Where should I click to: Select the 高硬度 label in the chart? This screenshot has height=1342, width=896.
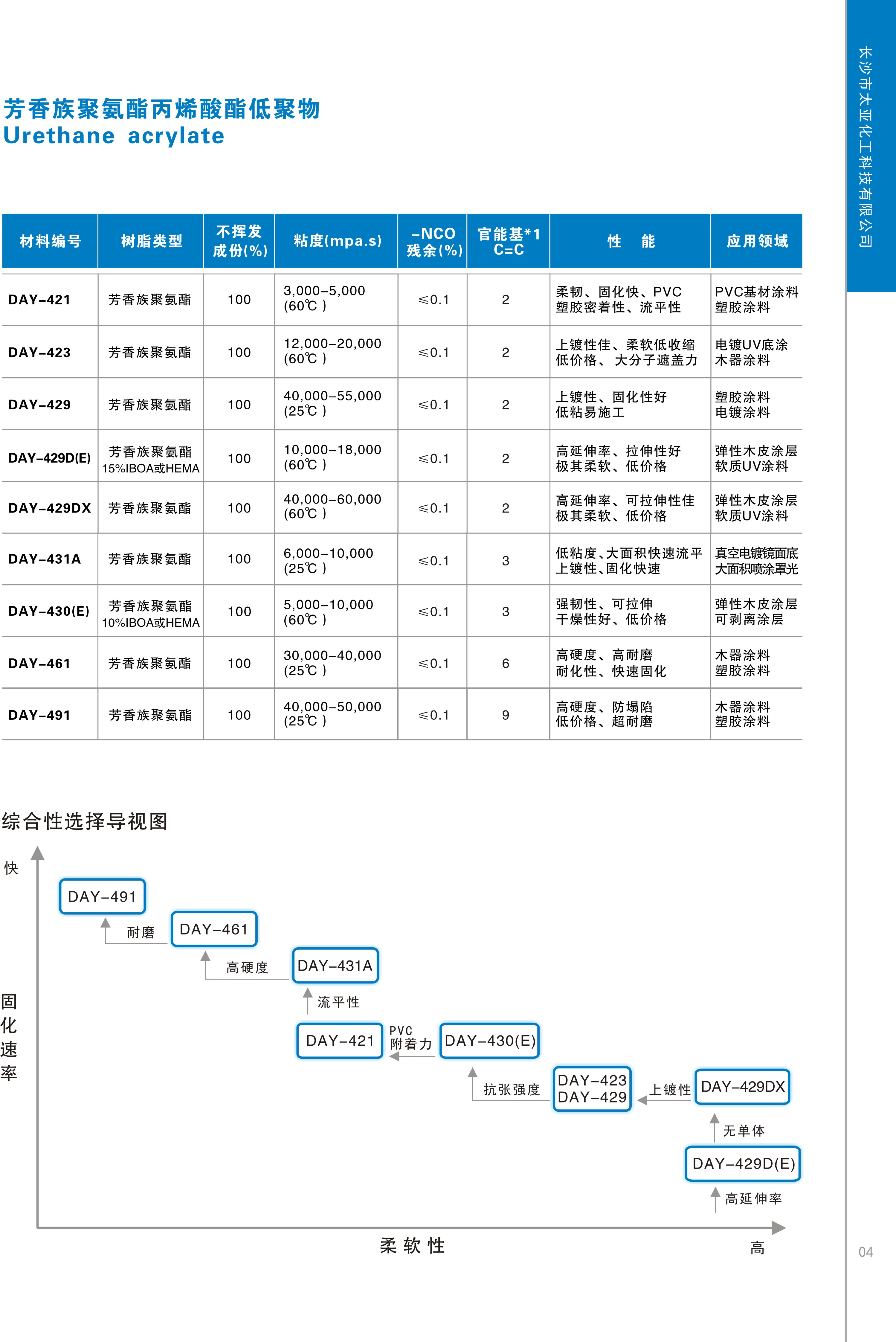(x=247, y=967)
